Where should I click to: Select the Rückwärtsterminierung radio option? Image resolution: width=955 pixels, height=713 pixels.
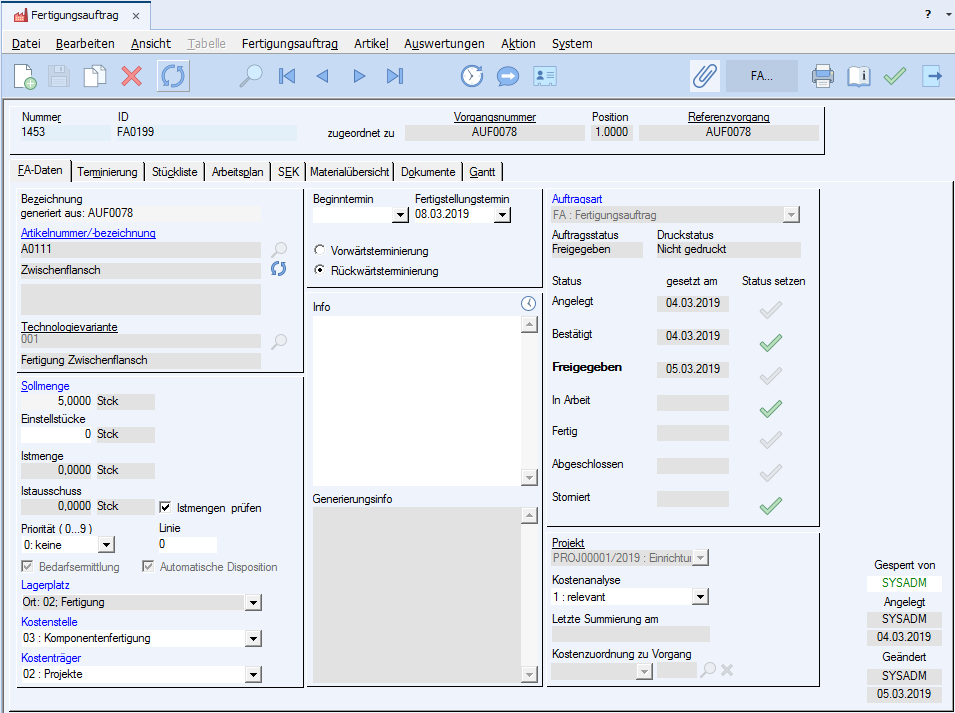(x=320, y=270)
